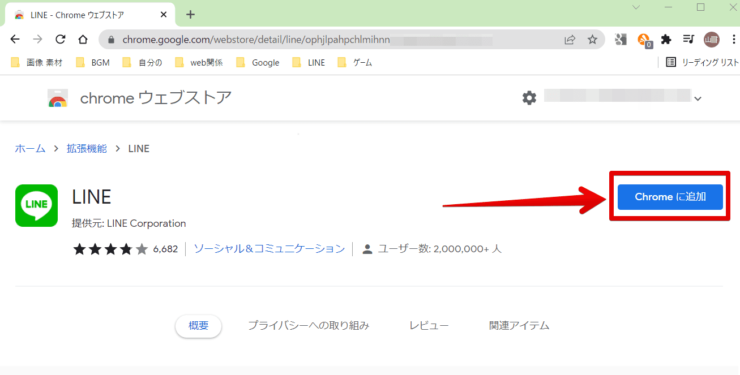Screen dimensions: 740x375
Task: Open the 自分の bookmark folder
Action: (x=142, y=62)
